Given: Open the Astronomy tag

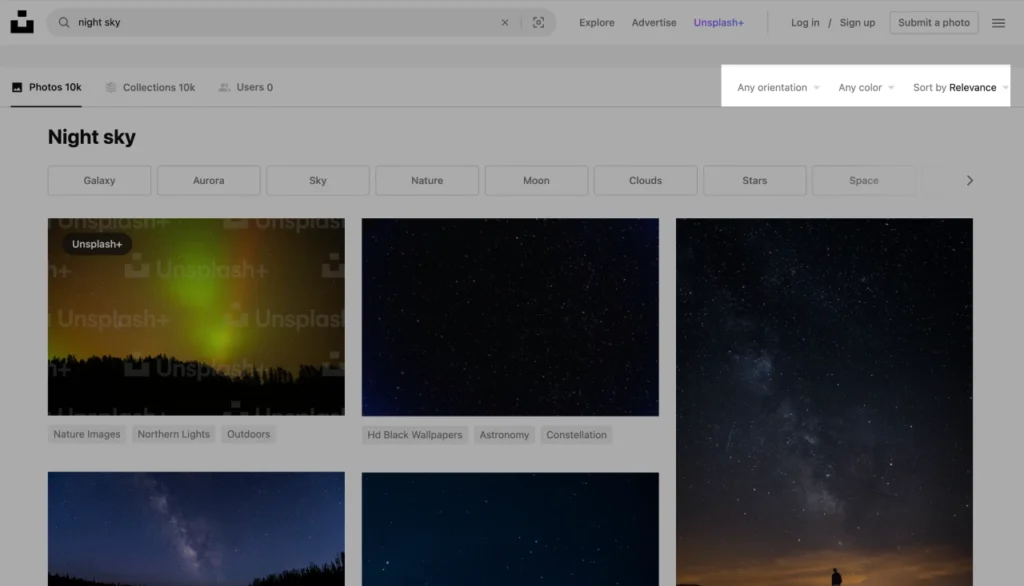Looking at the screenshot, I should [x=504, y=434].
